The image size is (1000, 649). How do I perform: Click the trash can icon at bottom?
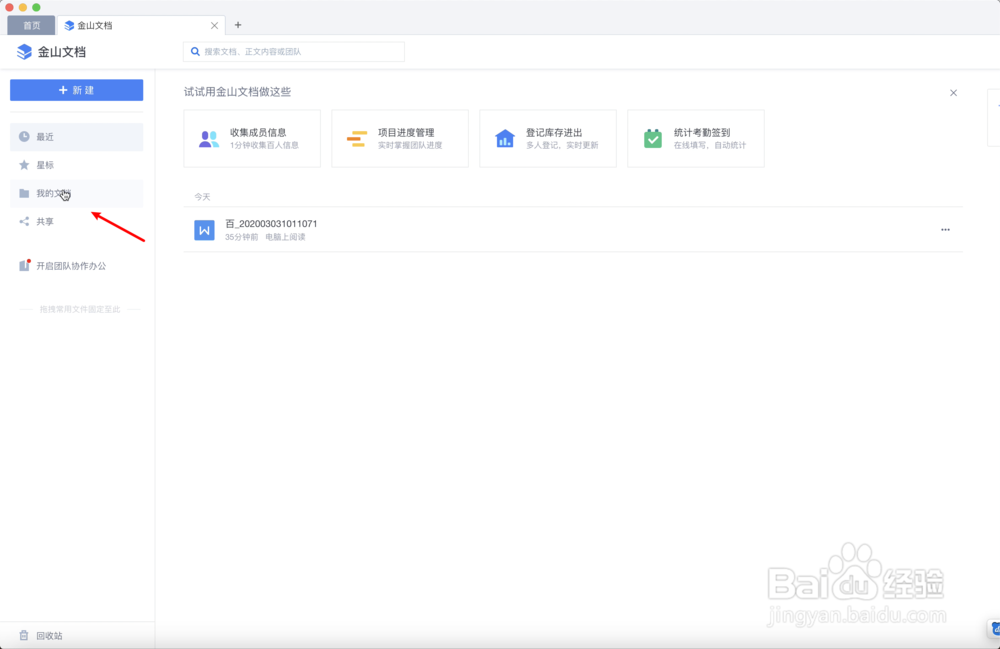click(24, 636)
